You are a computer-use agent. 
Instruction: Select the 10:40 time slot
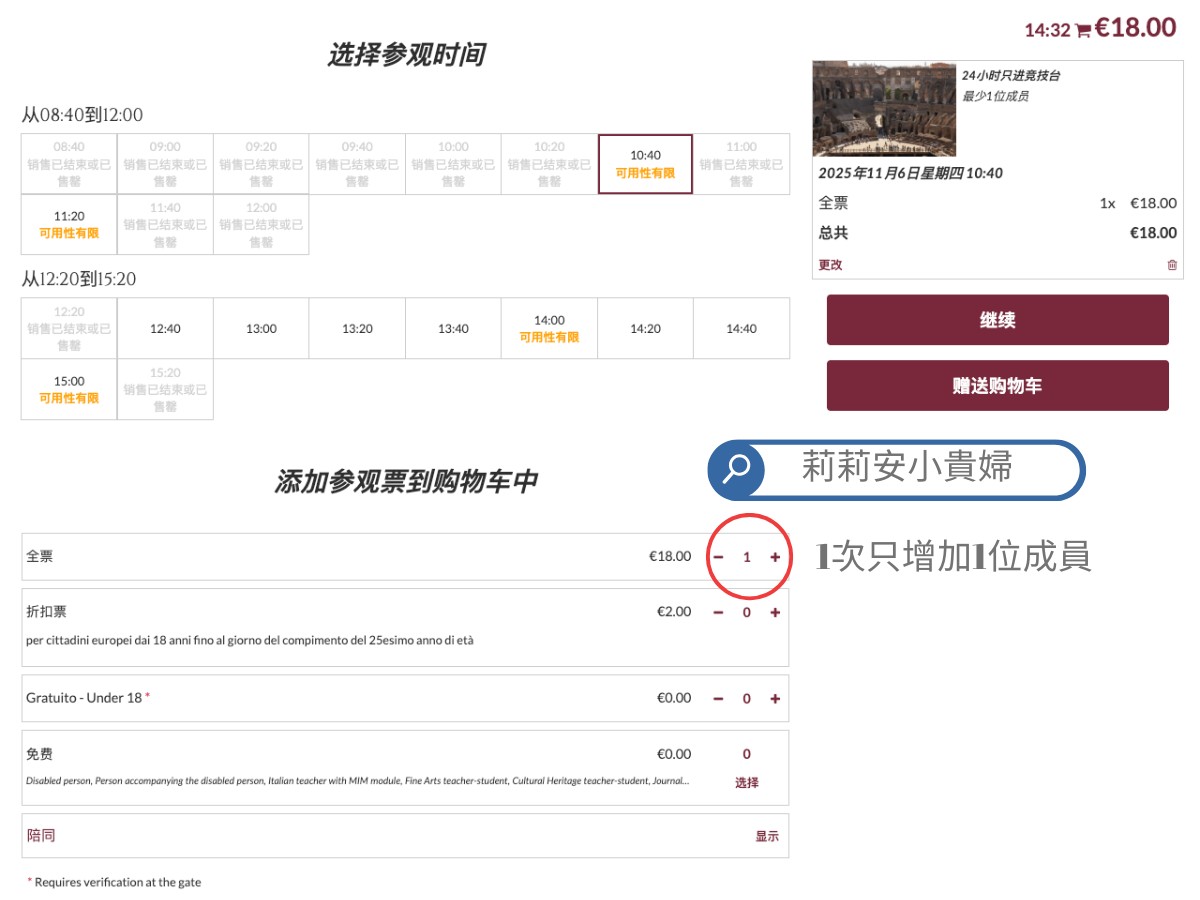[x=645, y=164]
